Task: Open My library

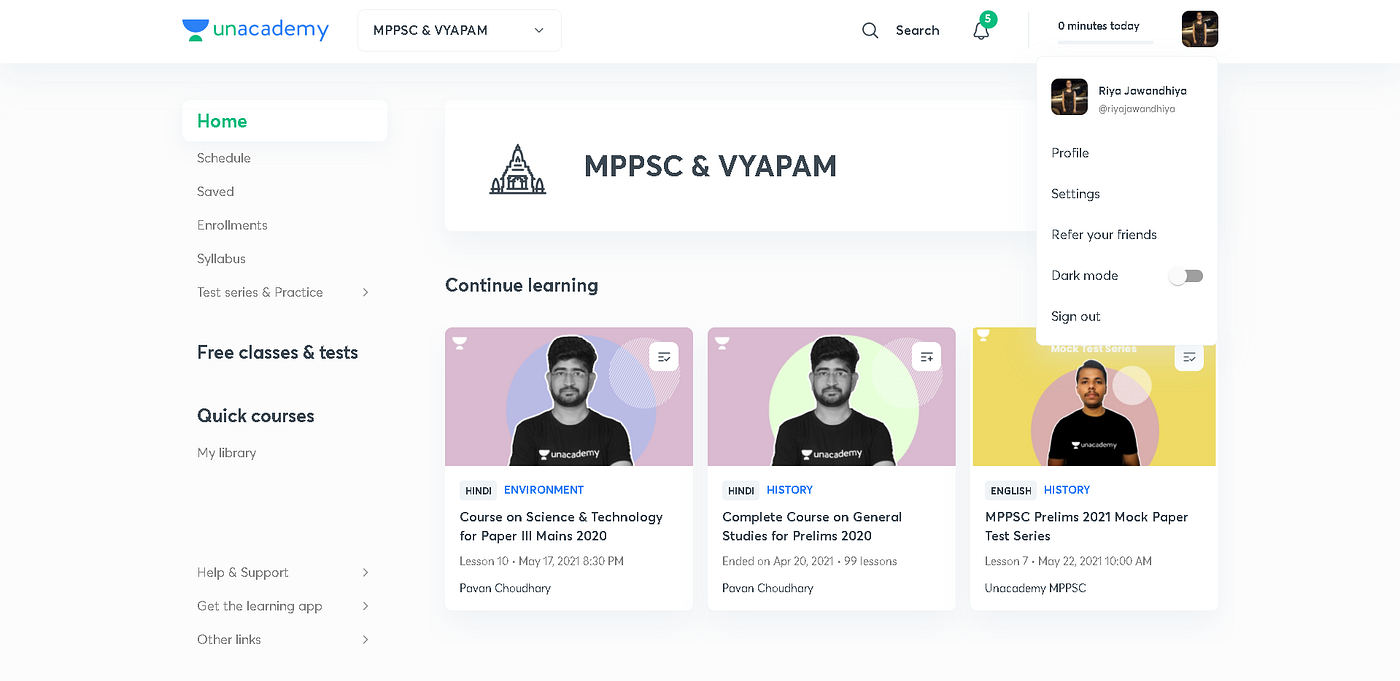Action: click(226, 453)
